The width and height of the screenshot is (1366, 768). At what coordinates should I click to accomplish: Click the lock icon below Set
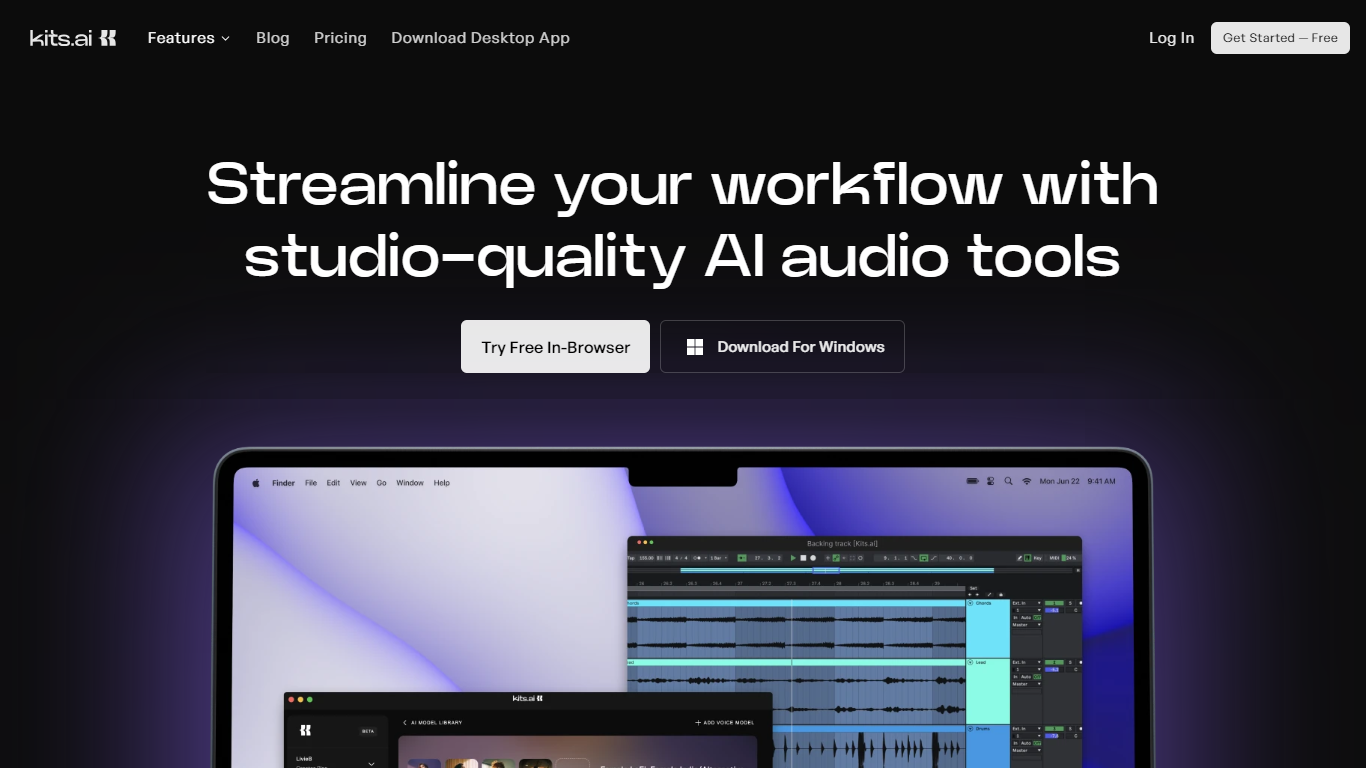tap(1001, 595)
